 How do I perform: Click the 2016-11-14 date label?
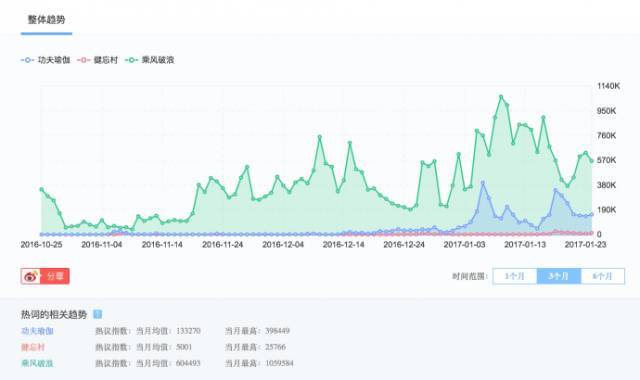[162, 244]
